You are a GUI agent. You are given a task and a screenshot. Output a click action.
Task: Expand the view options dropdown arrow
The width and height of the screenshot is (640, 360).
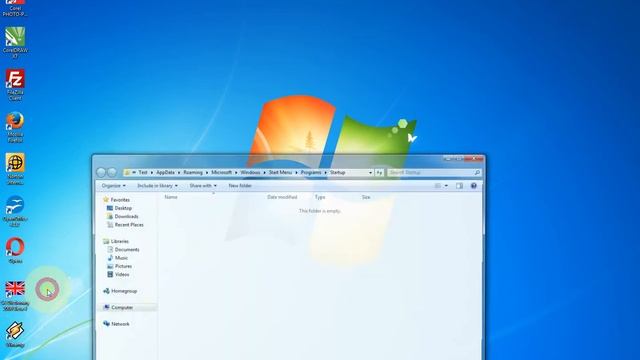coord(446,186)
